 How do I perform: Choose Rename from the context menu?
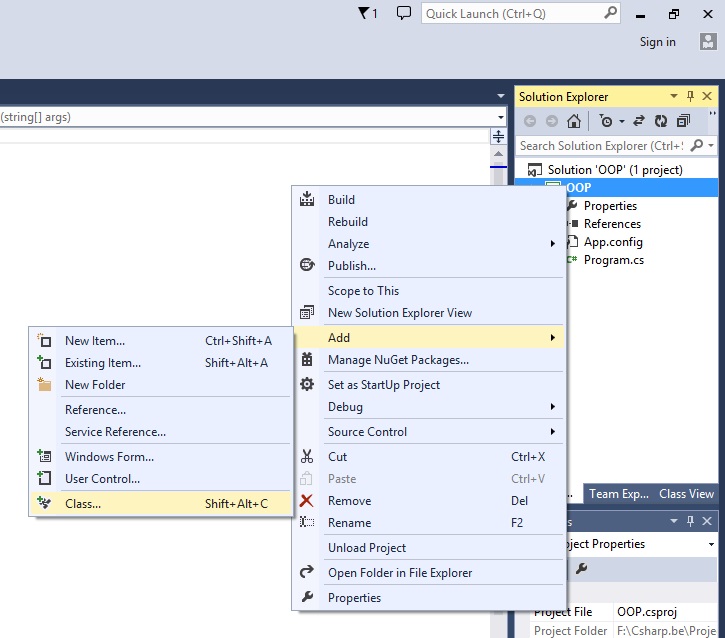pos(428,523)
